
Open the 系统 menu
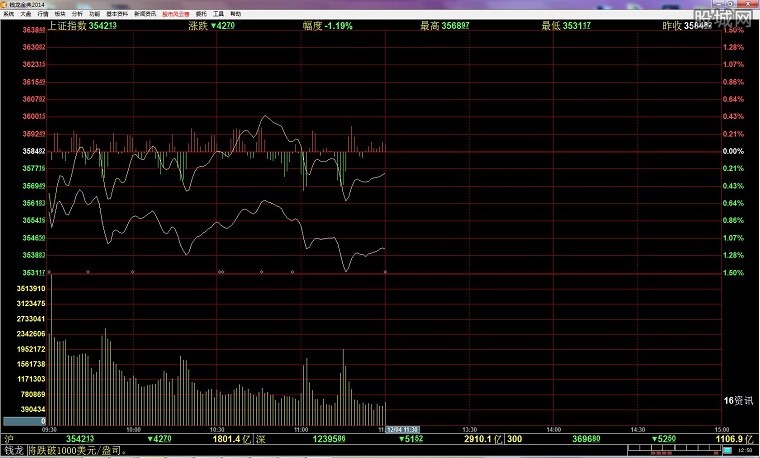(x=9, y=15)
